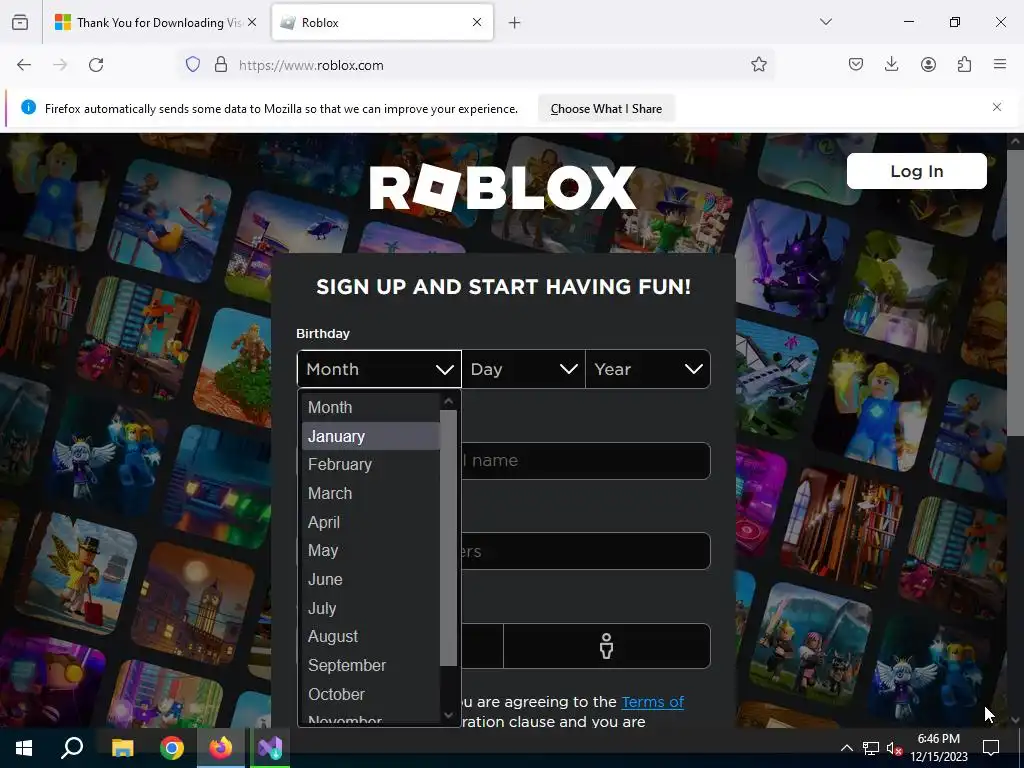Choose February from month list
Image resolution: width=1024 pixels, height=768 pixels.
tap(370, 464)
